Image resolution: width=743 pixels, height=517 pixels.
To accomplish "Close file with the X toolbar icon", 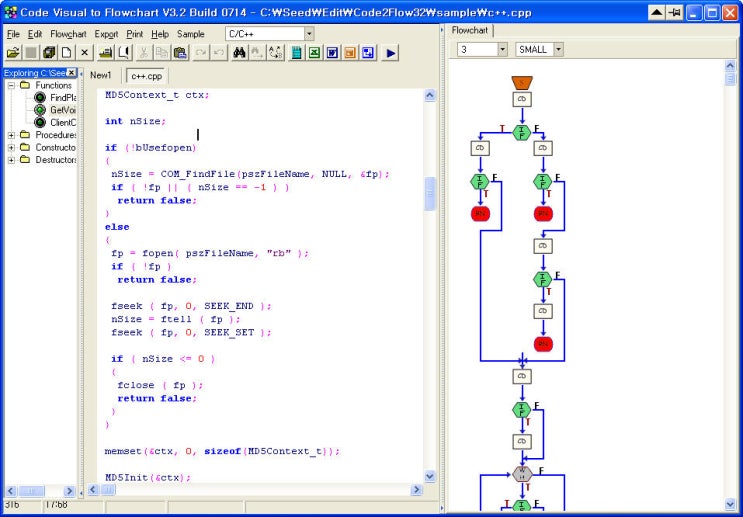I will point(85,53).
